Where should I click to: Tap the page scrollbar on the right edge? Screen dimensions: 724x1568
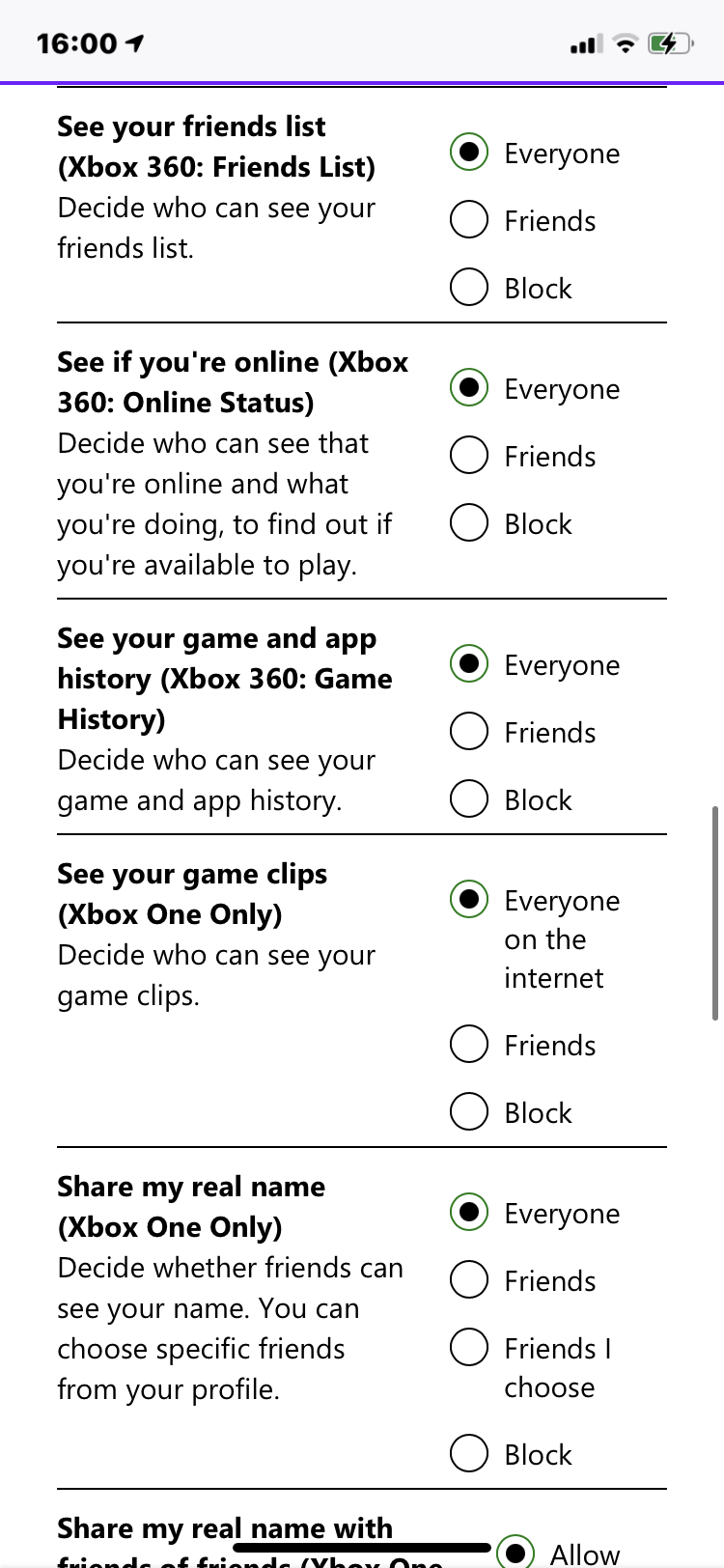(x=714, y=912)
